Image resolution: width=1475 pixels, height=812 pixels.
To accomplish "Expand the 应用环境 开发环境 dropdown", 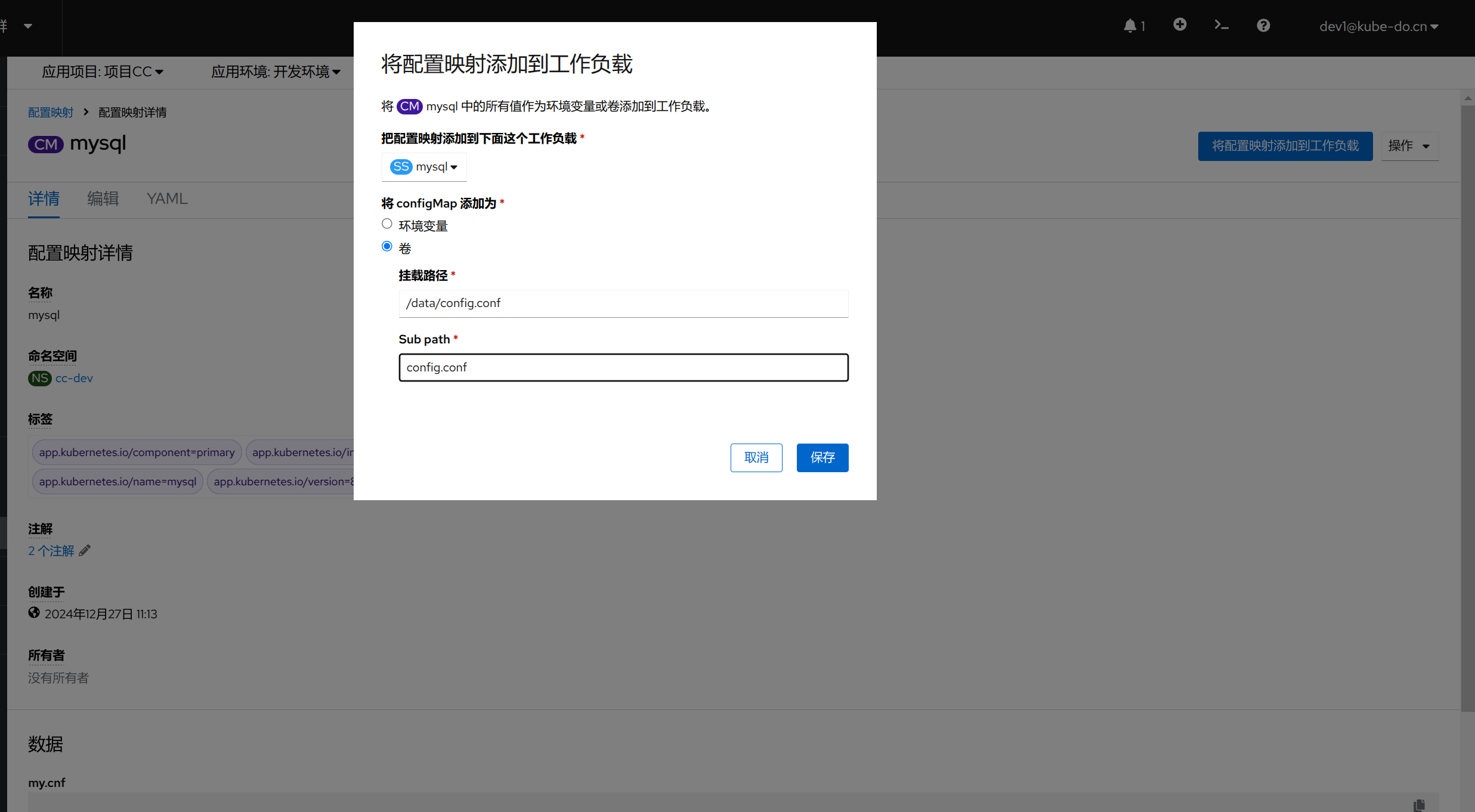I will pos(276,72).
